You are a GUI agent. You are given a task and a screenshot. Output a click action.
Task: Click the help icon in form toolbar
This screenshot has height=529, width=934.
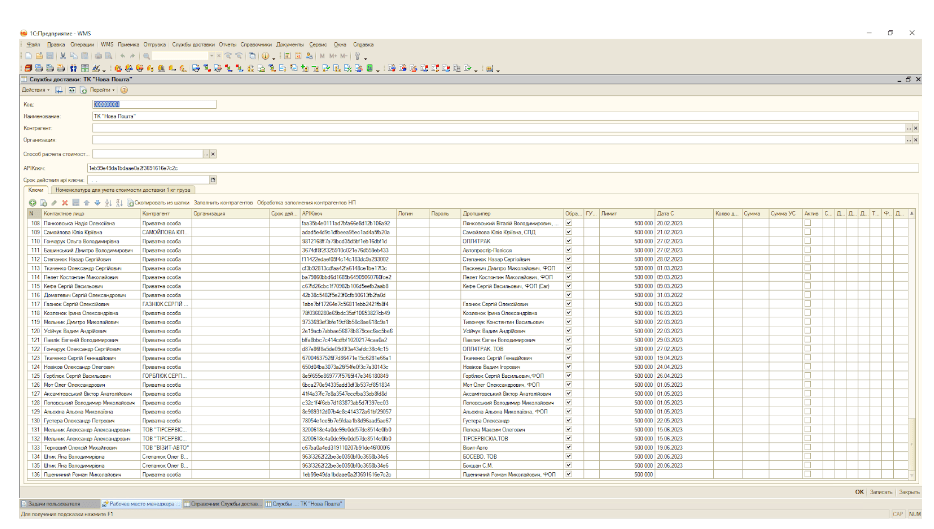[x=122, y=90]
